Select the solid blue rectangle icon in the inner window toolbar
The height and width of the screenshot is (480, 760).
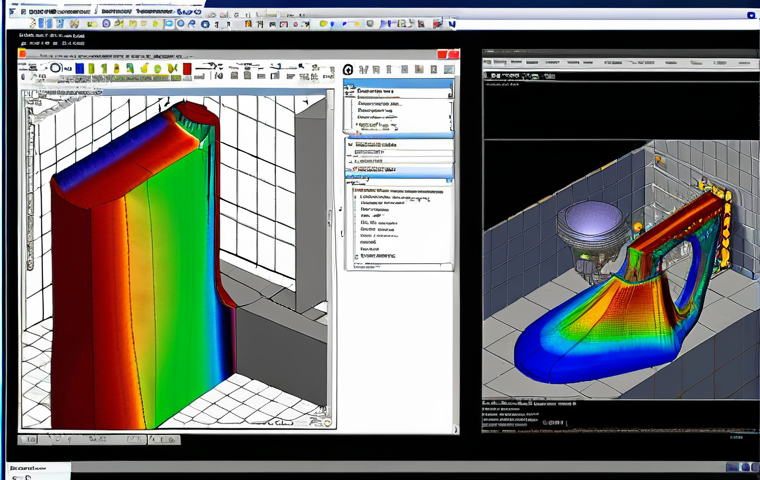[x=79, y=68]
